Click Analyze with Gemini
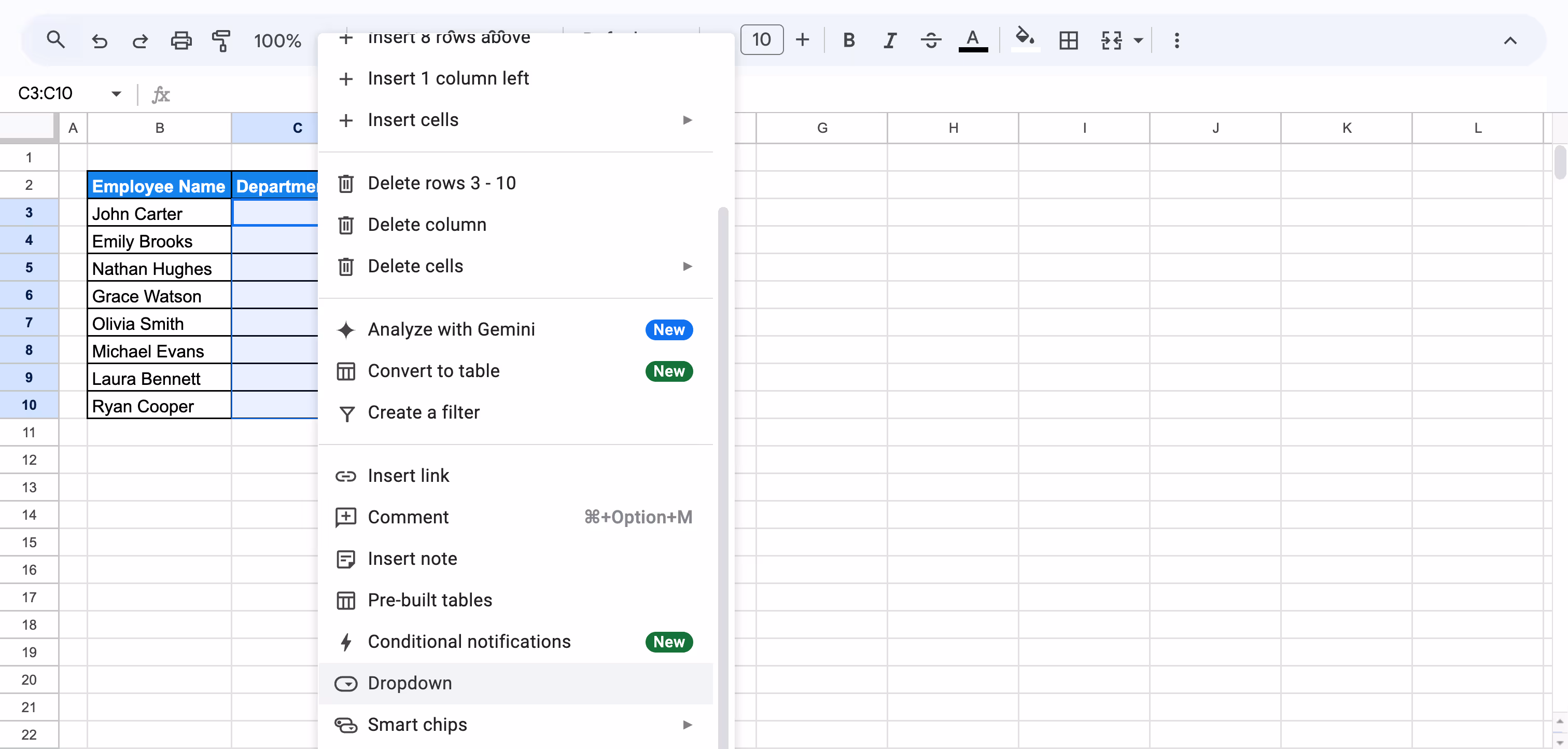Screen dimensions: 1568x749 click(451, 329)
